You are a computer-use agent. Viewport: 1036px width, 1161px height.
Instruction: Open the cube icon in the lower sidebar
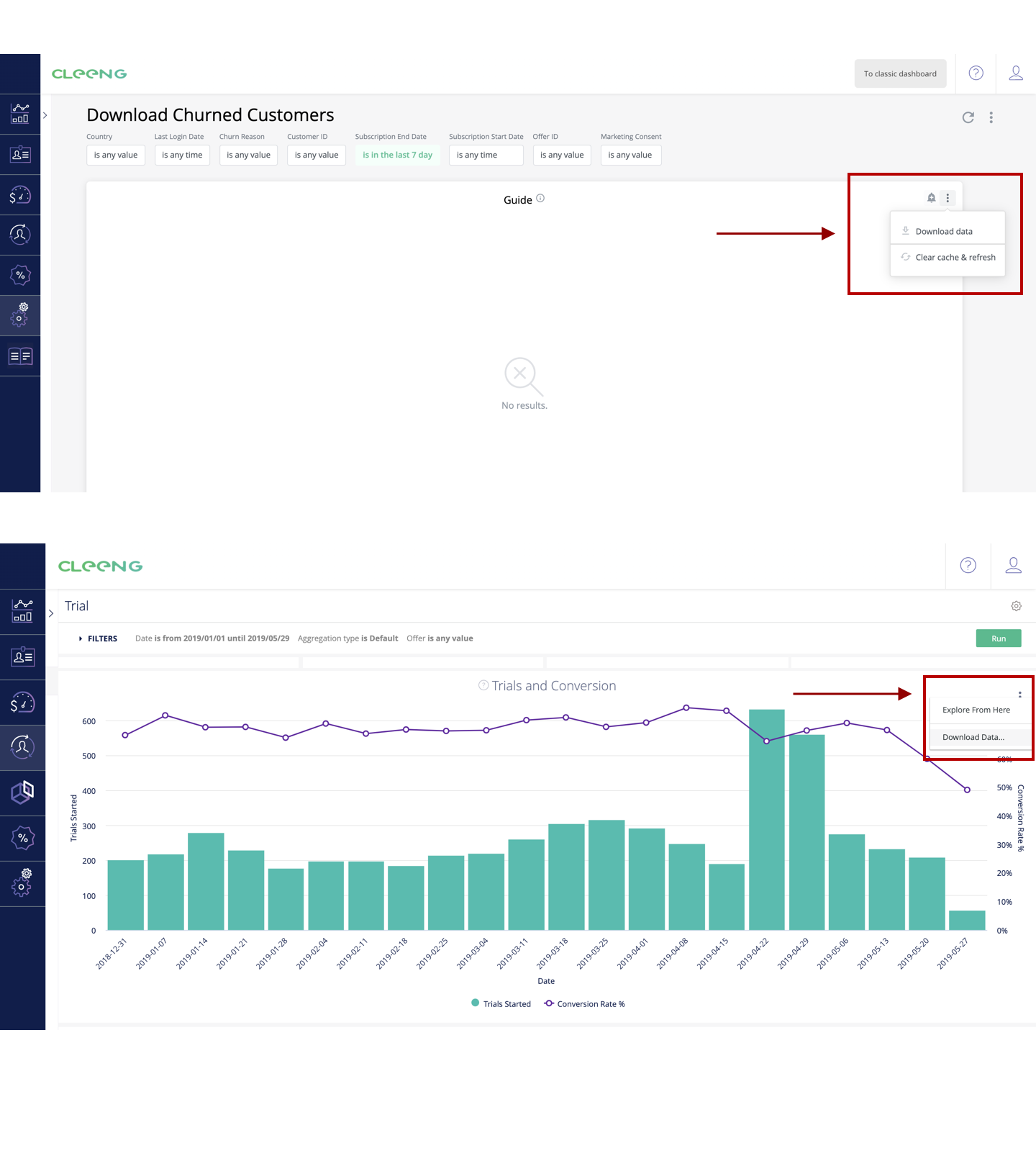[x=22, y=792]
